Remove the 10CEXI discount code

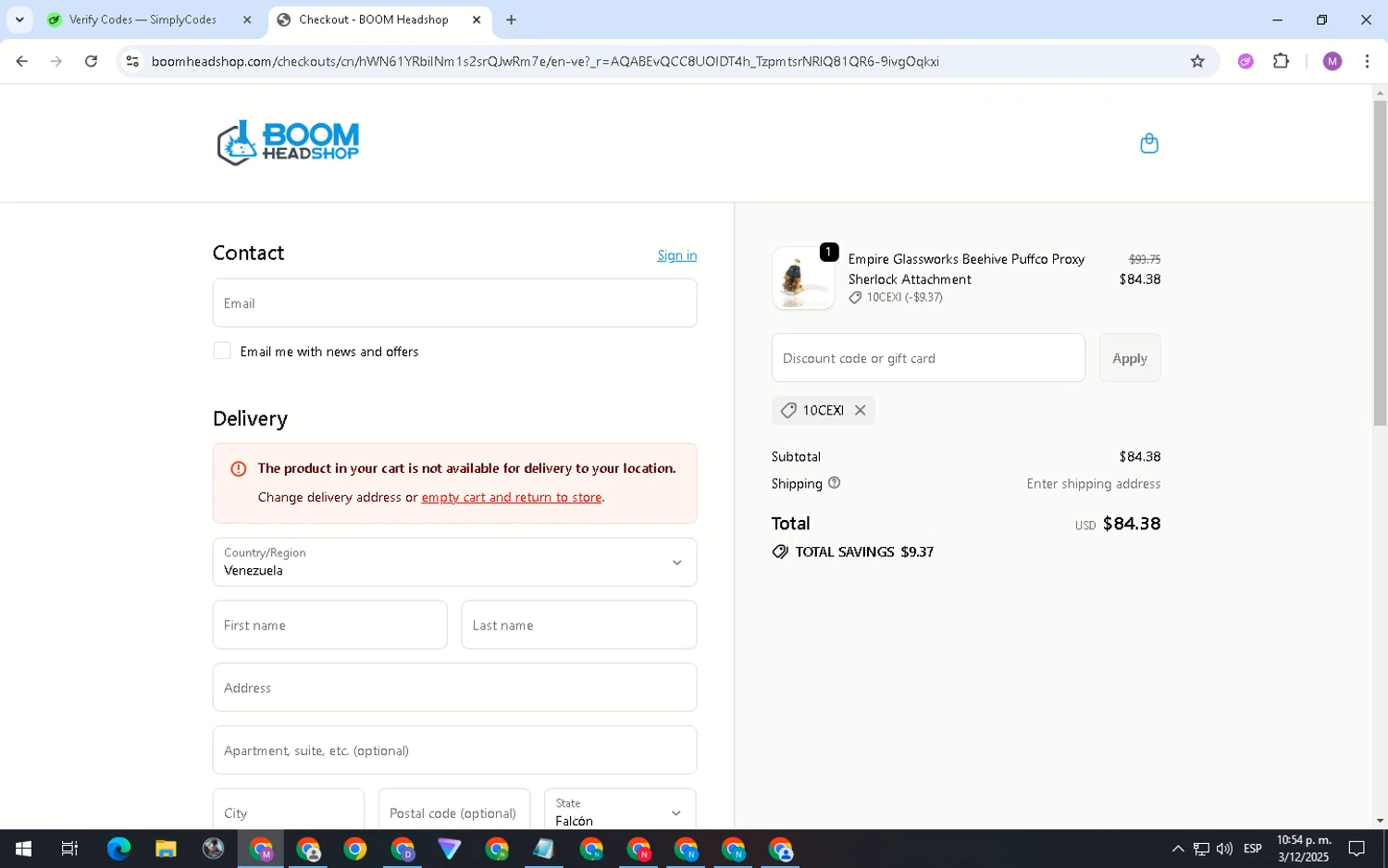pos(860,410)
